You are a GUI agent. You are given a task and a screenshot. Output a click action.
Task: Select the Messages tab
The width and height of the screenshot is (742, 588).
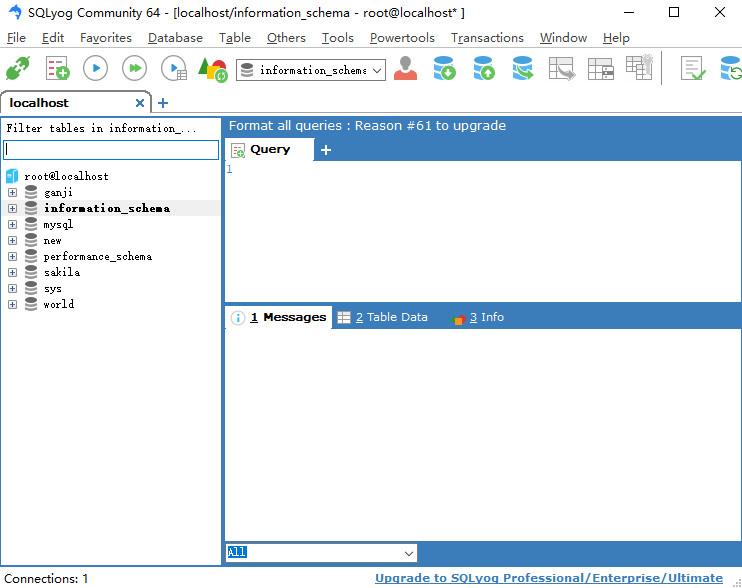pos(279,317)
